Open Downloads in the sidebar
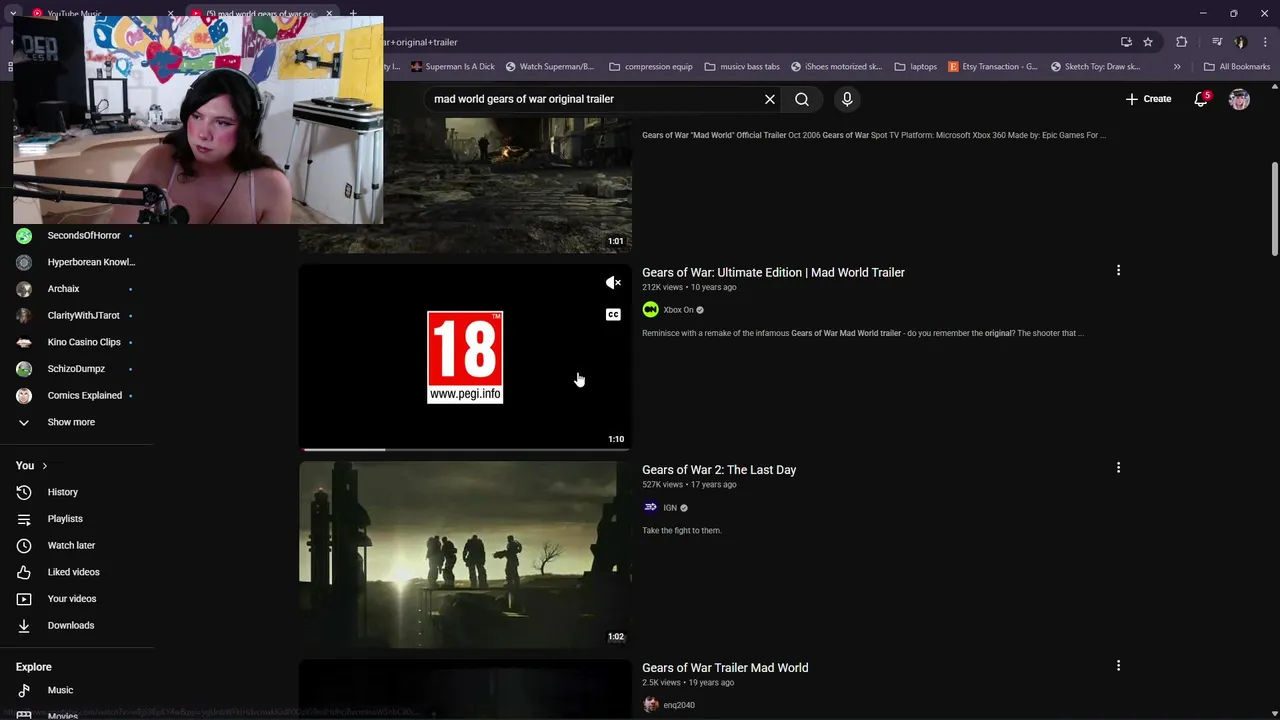 pos(70,625)
